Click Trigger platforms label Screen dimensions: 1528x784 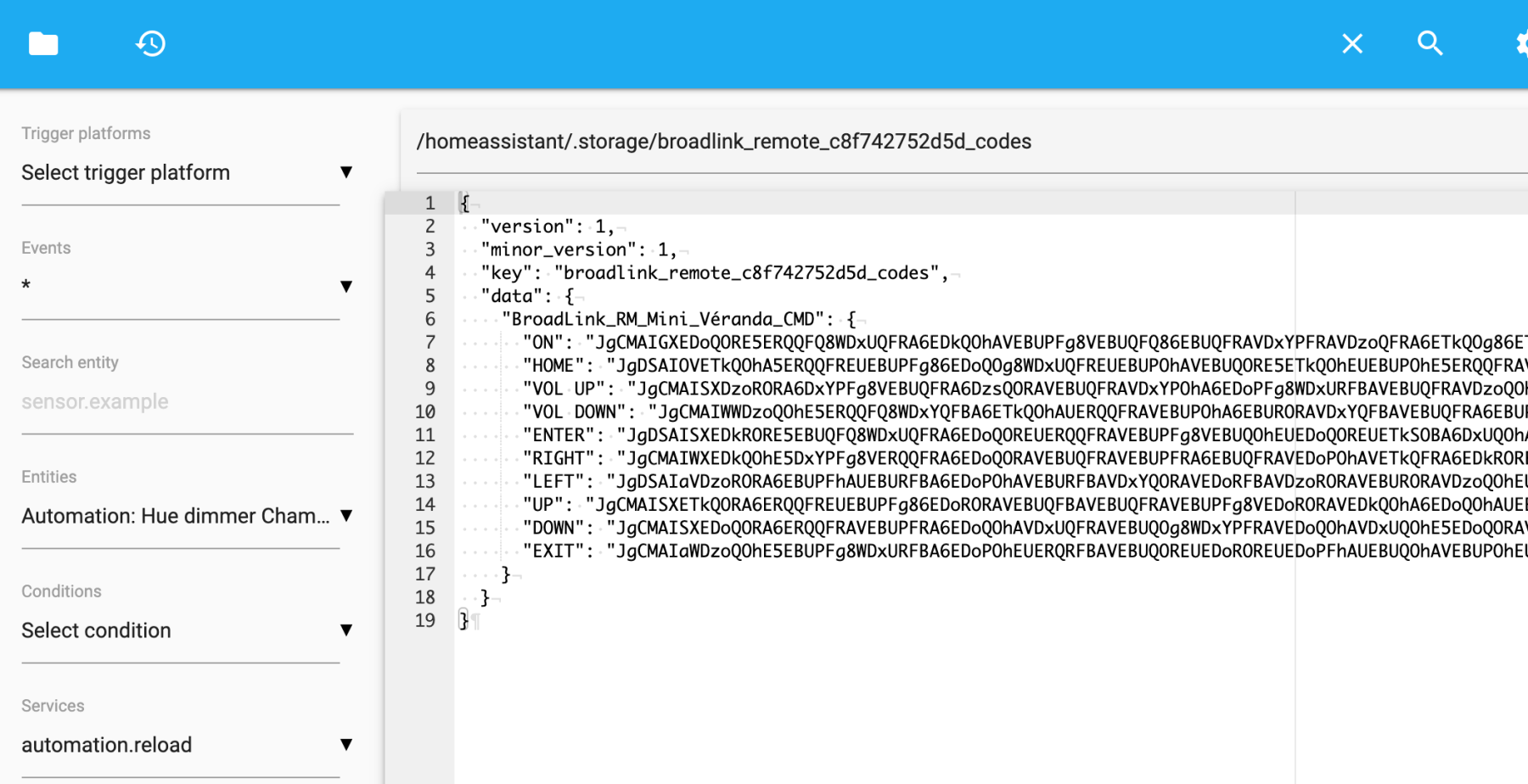pyautogui.click(x=86, y=133)
